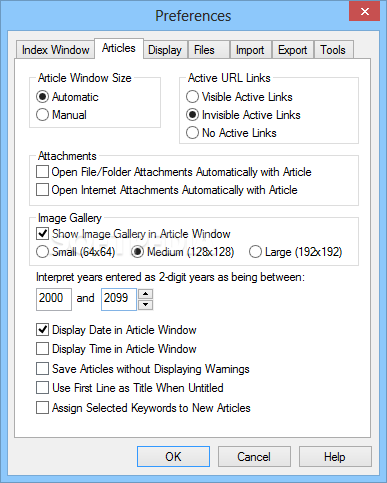The width and height of the screenshot is (387, 483).
Task: Switch to the Index Window tab
Action: pos(55,50)
